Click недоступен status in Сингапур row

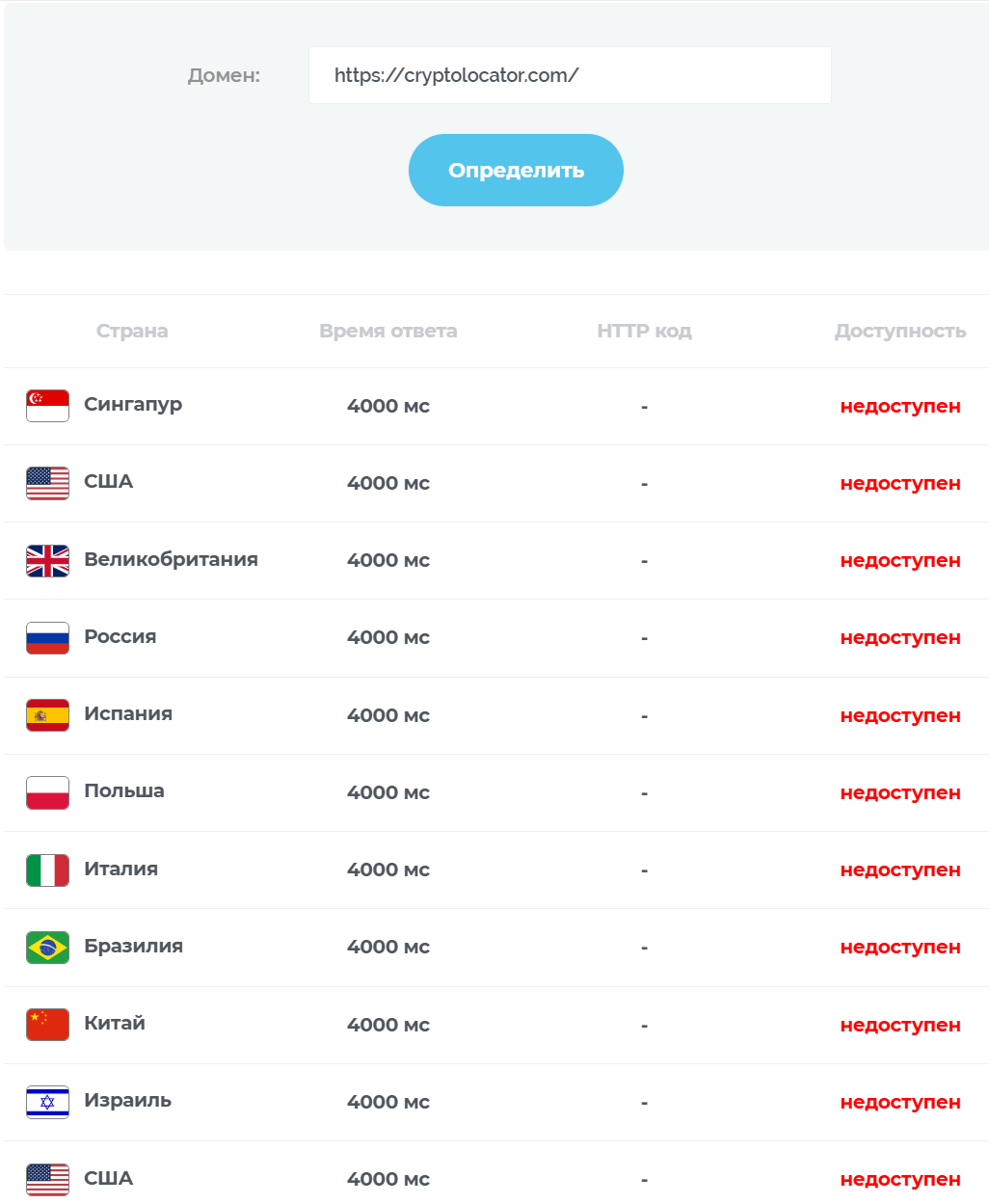pos(900,406)
